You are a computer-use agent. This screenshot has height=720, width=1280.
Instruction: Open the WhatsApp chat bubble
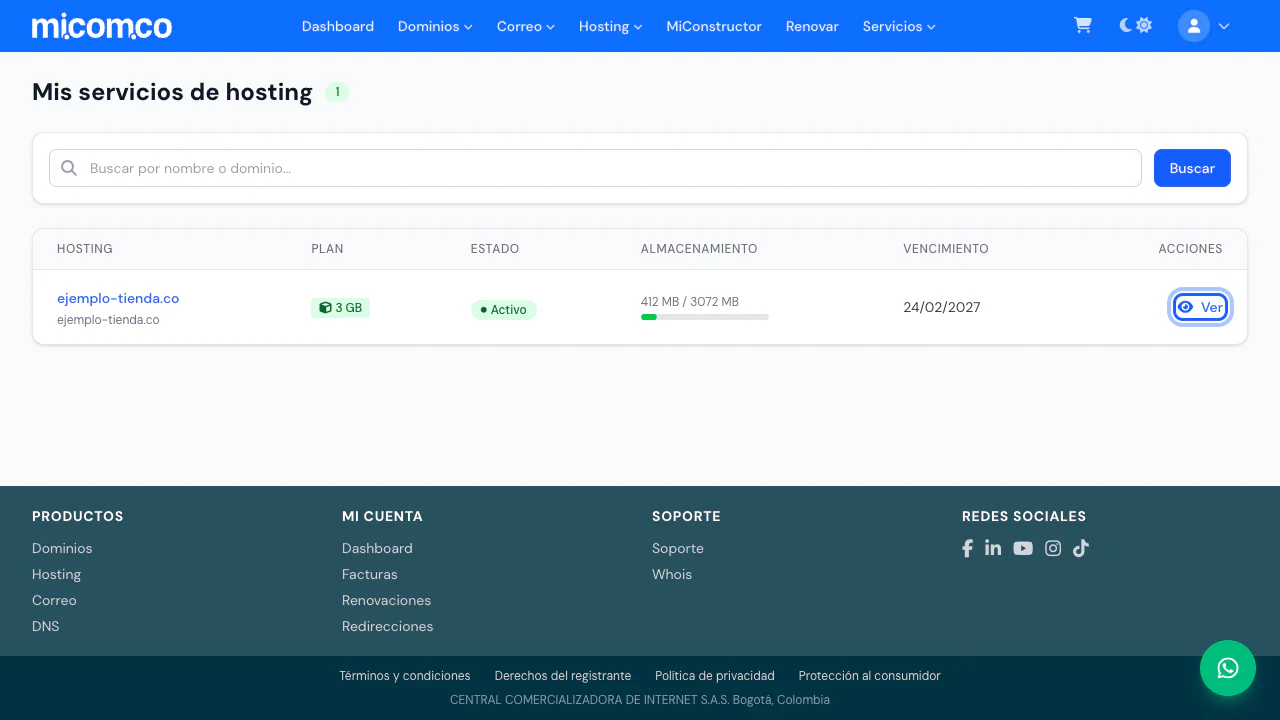pyautogui.click(x=1228, y=668)
